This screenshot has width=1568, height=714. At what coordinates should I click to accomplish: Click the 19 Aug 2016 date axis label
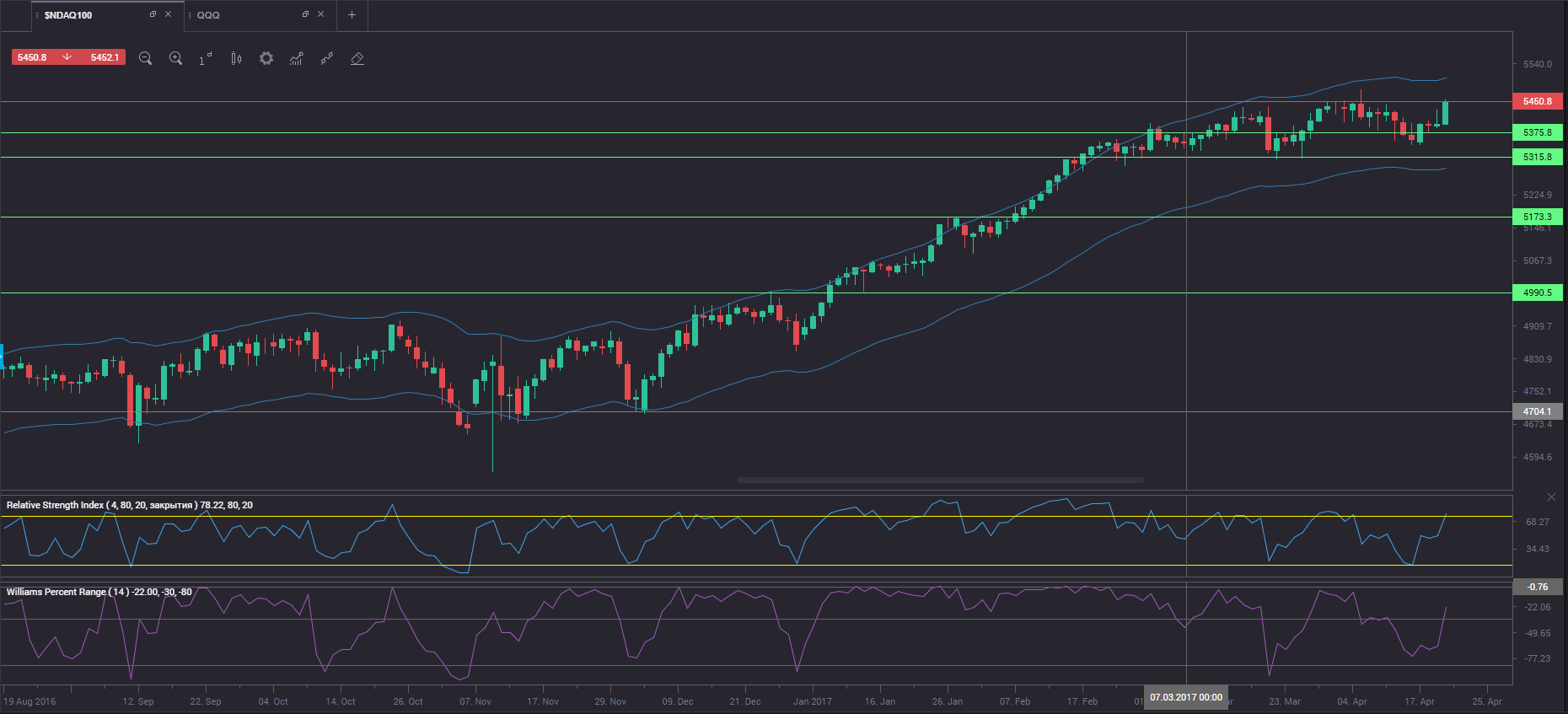(30, 701)
